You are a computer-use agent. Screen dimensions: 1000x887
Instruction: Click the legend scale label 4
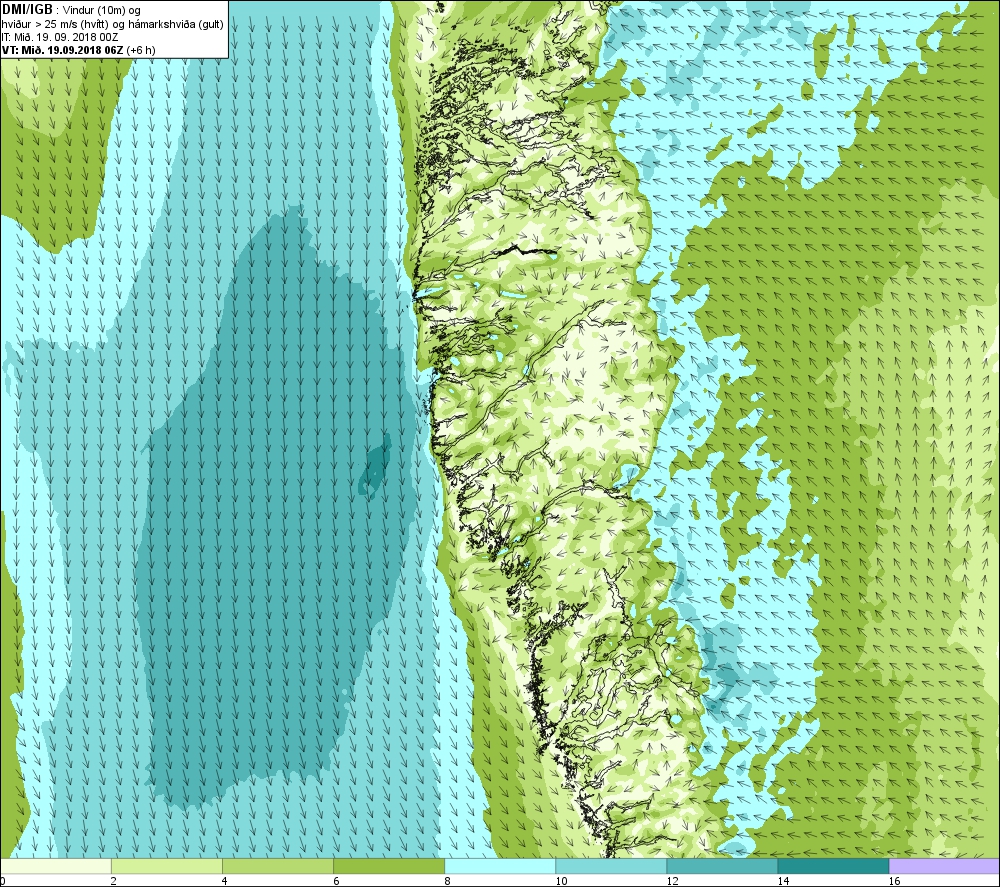coord(224,881)
